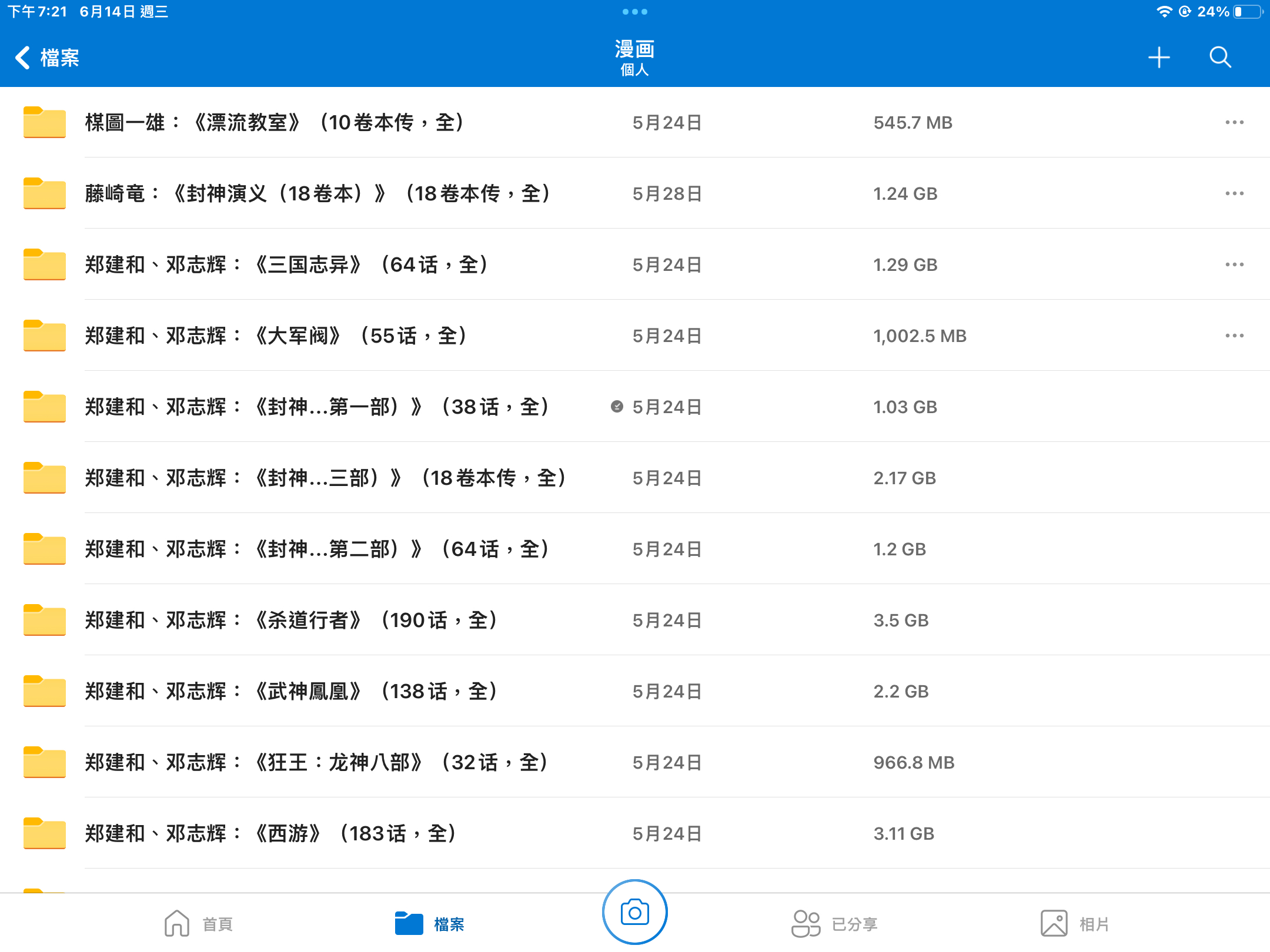
Task: Tap the plus add-new icon
Action: [1159, 58]
